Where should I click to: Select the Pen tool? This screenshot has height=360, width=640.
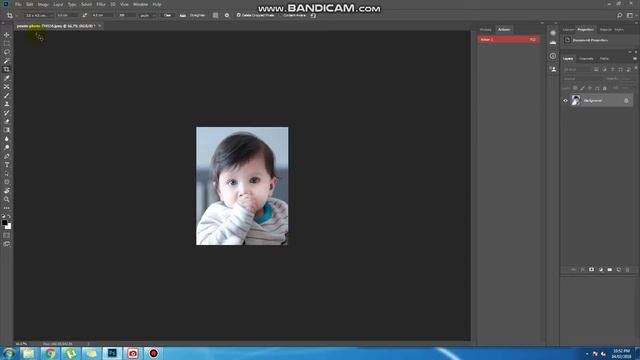[x=7, y=156]
